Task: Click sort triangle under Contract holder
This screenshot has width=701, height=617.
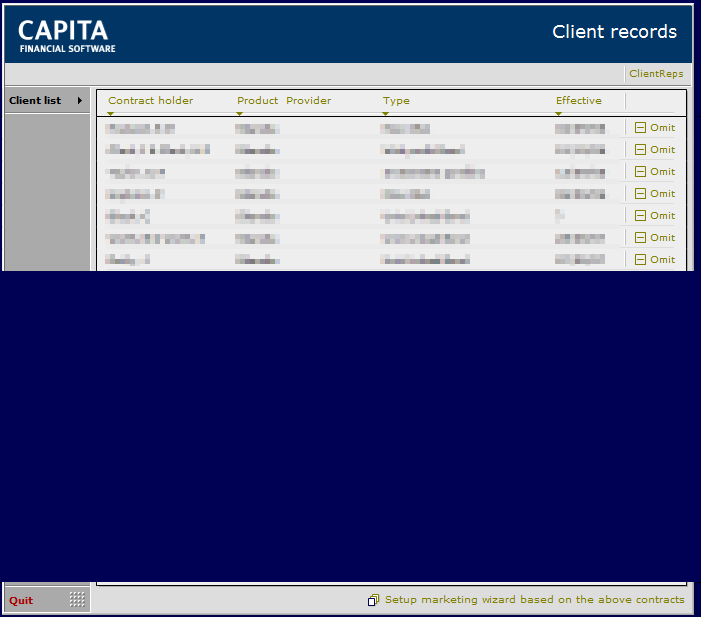Action: 110,114
